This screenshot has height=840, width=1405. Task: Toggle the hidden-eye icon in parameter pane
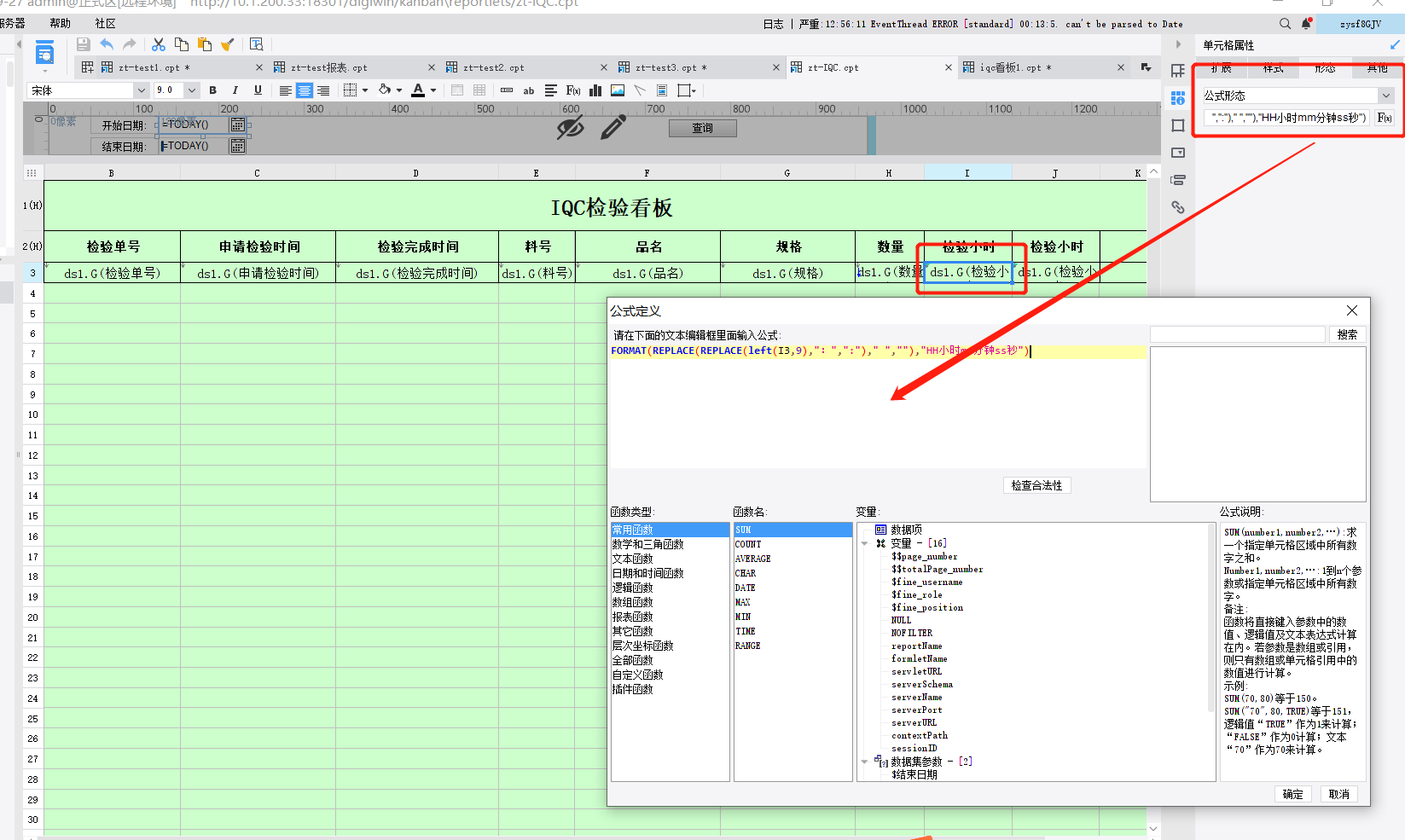[x=570, y=128]
